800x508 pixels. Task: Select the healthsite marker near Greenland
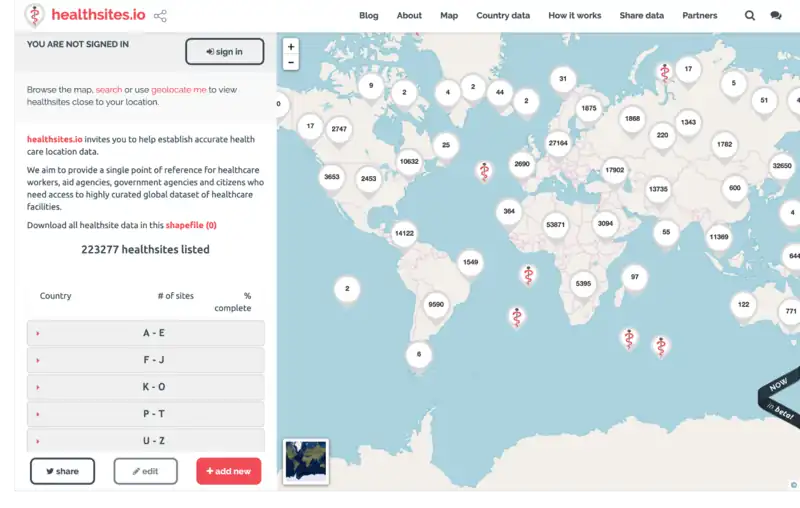click(x=484, y=171)
